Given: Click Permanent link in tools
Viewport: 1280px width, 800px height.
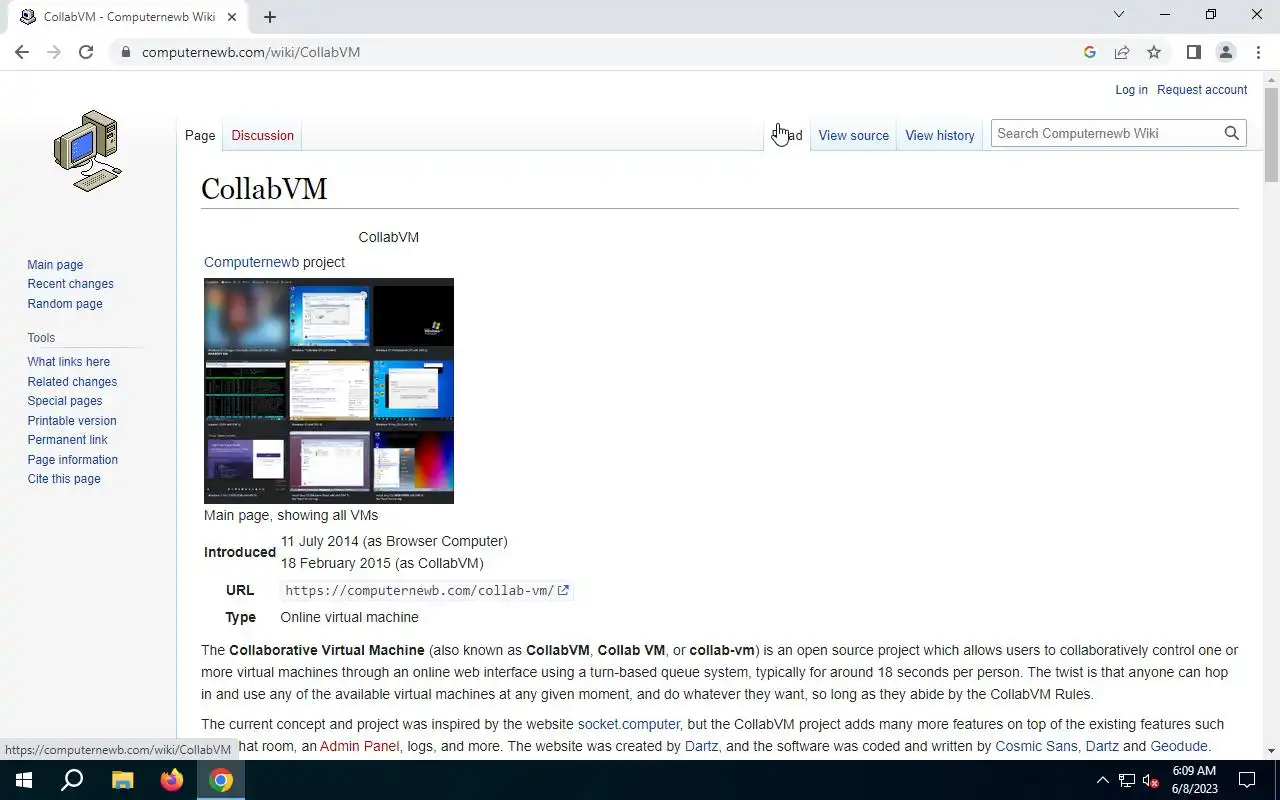Looking at the screenshot, I should (67, 440).
